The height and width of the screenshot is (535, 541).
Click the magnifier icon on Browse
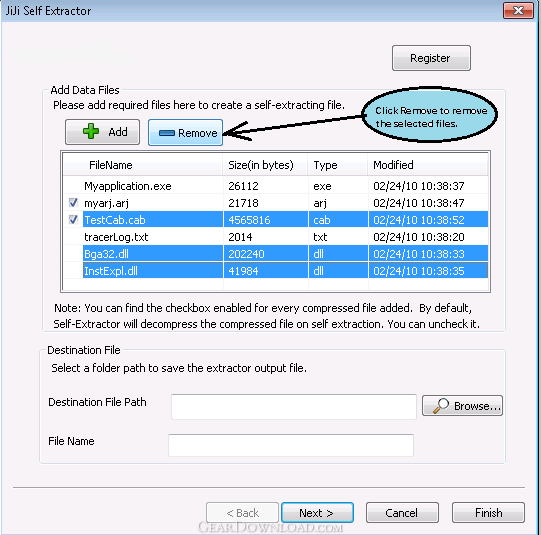[x=441, y=406]
